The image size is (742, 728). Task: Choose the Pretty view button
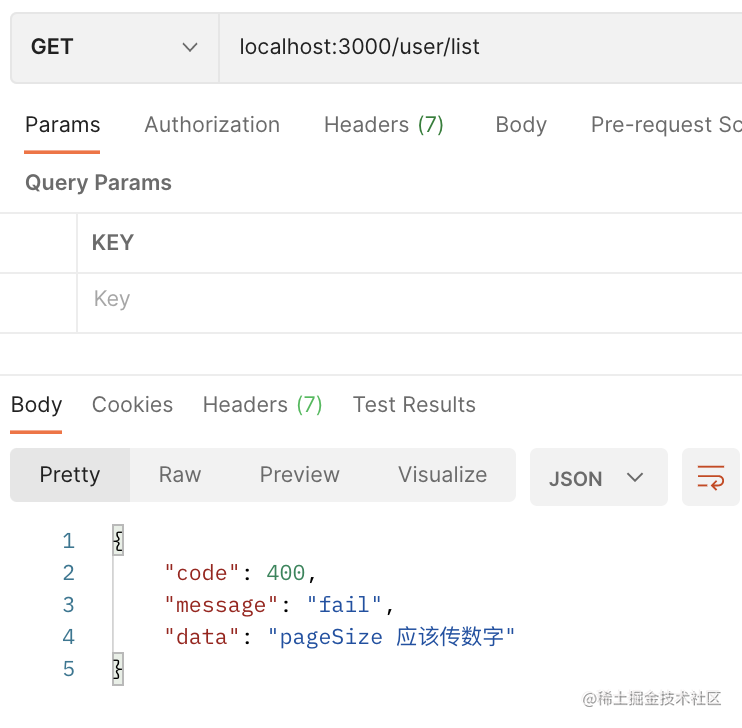70,475
